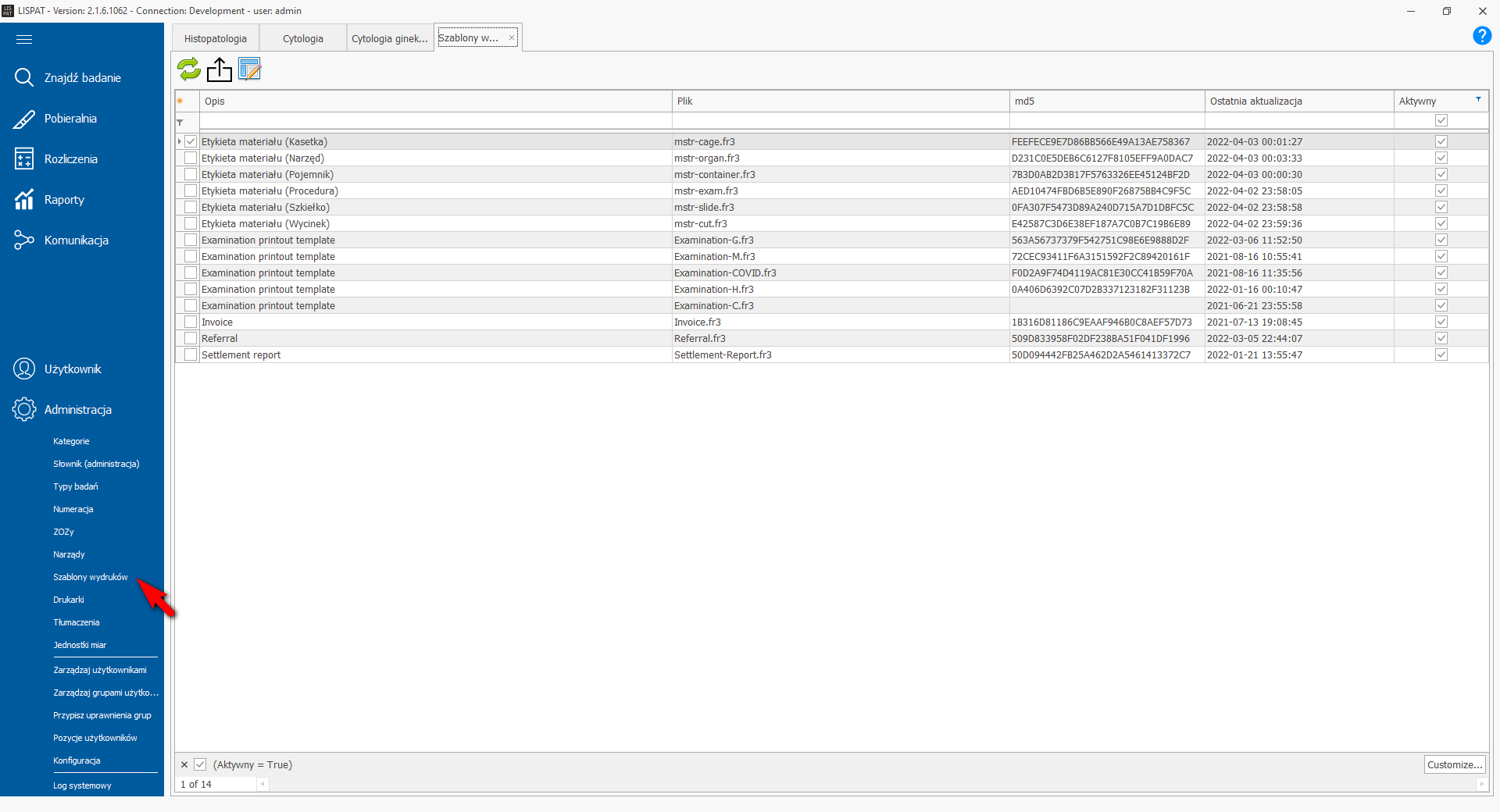The image size is (1500, 812).
Task: Select the Rozliczenia calculator icon
Action: click(x=24, y=159)
